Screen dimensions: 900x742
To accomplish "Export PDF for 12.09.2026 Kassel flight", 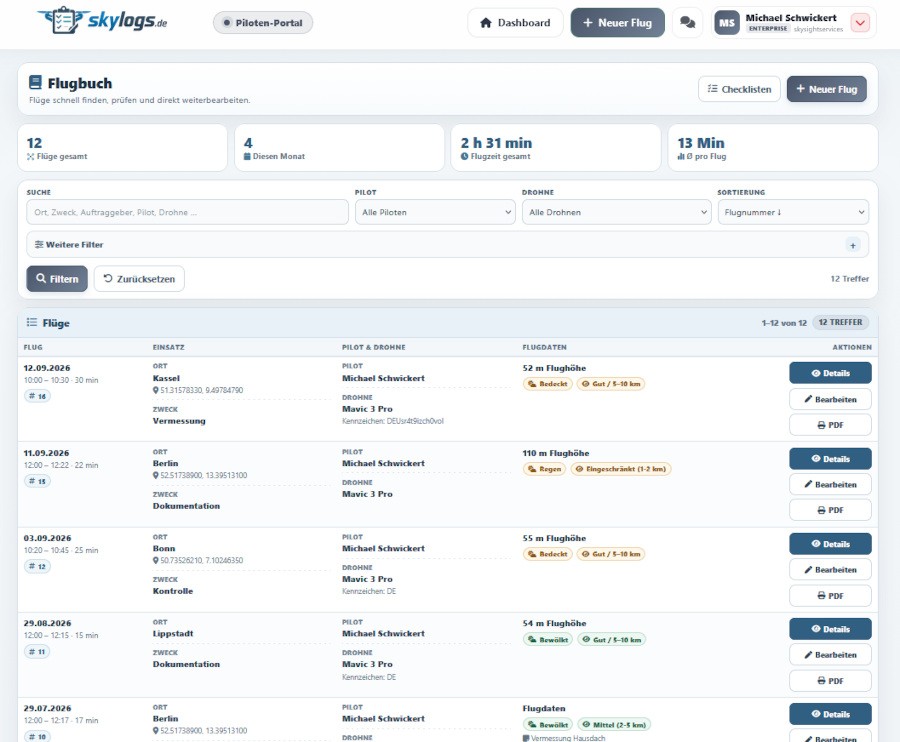I will 830,425.
